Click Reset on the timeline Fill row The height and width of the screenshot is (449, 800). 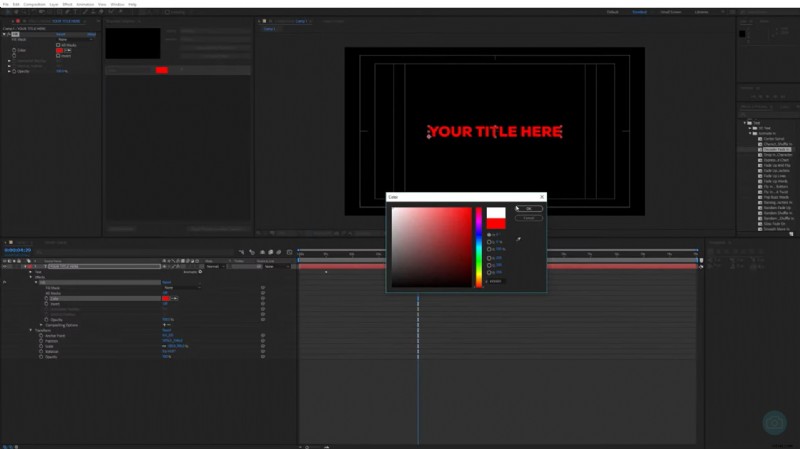[x=166, y=282]
